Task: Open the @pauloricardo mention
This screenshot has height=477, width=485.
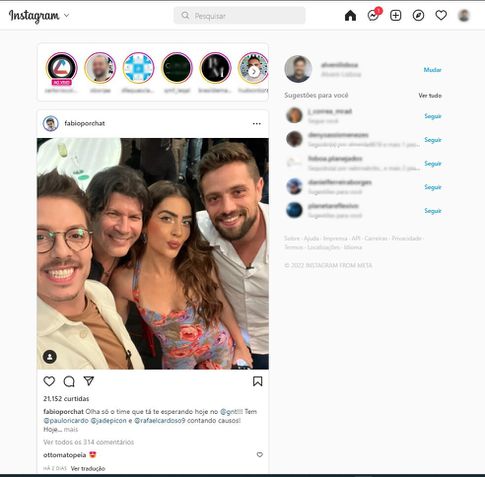Action: (x=66, y=421)
